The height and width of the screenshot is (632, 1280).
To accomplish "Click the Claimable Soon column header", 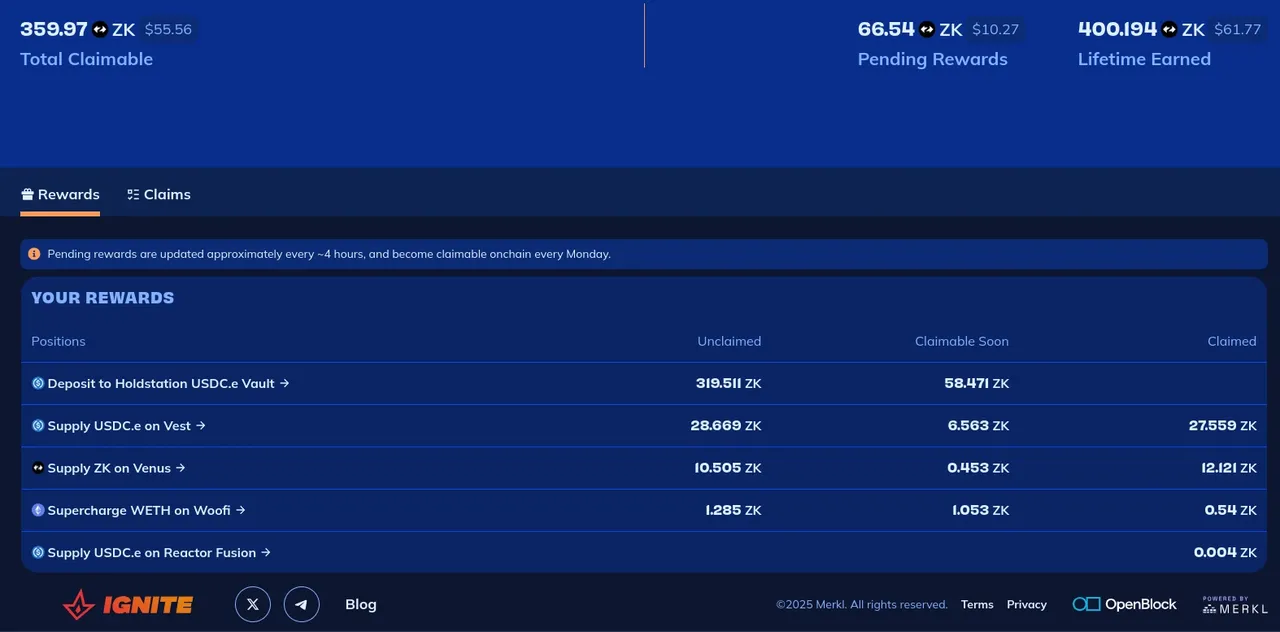I will (962, 341).
